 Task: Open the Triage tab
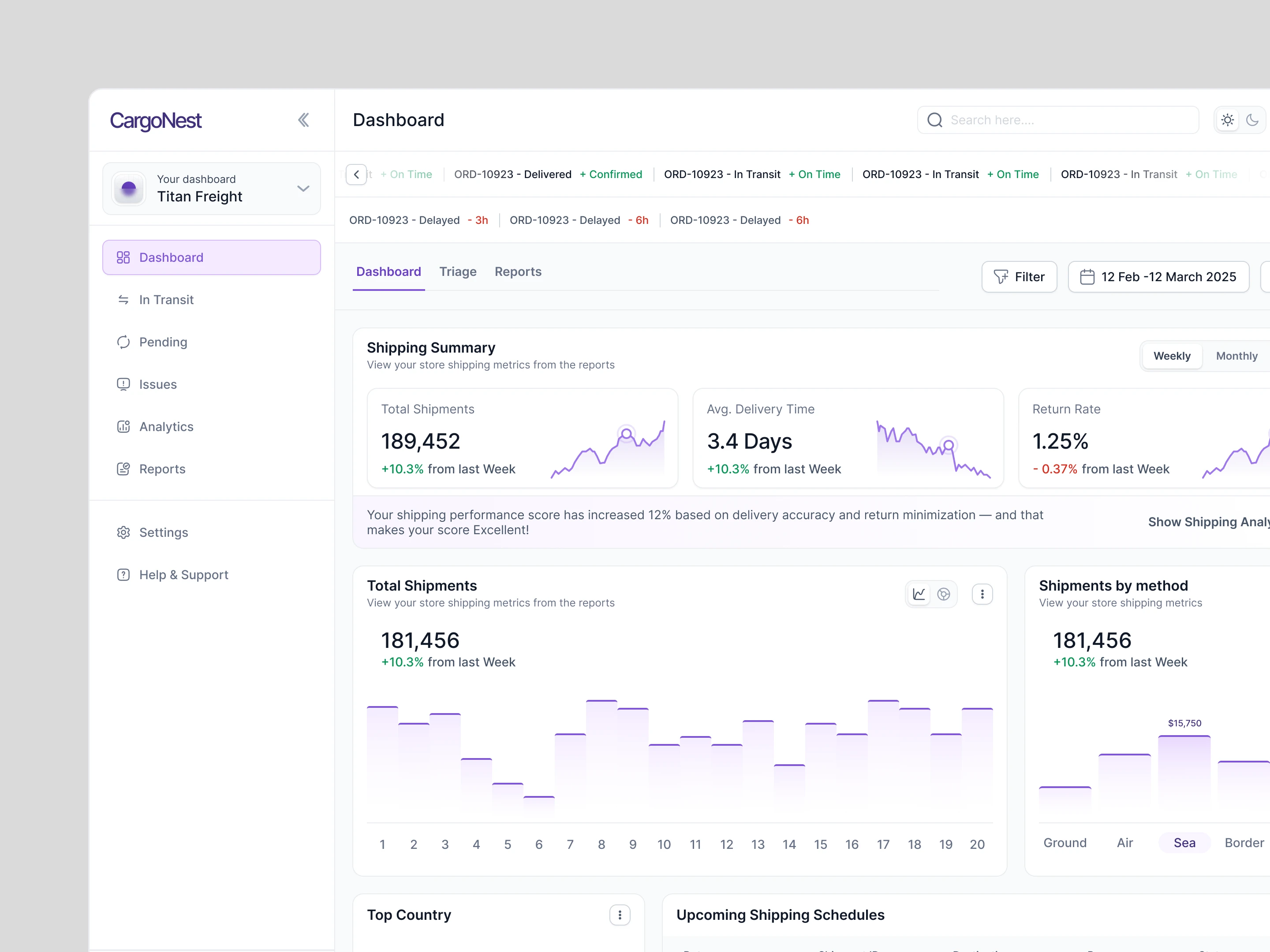click(x=458, y=272)
